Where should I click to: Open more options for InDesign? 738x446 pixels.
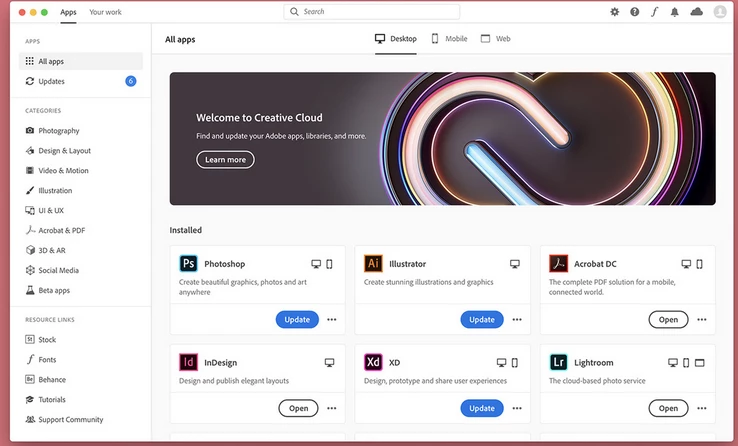point(332,408)
